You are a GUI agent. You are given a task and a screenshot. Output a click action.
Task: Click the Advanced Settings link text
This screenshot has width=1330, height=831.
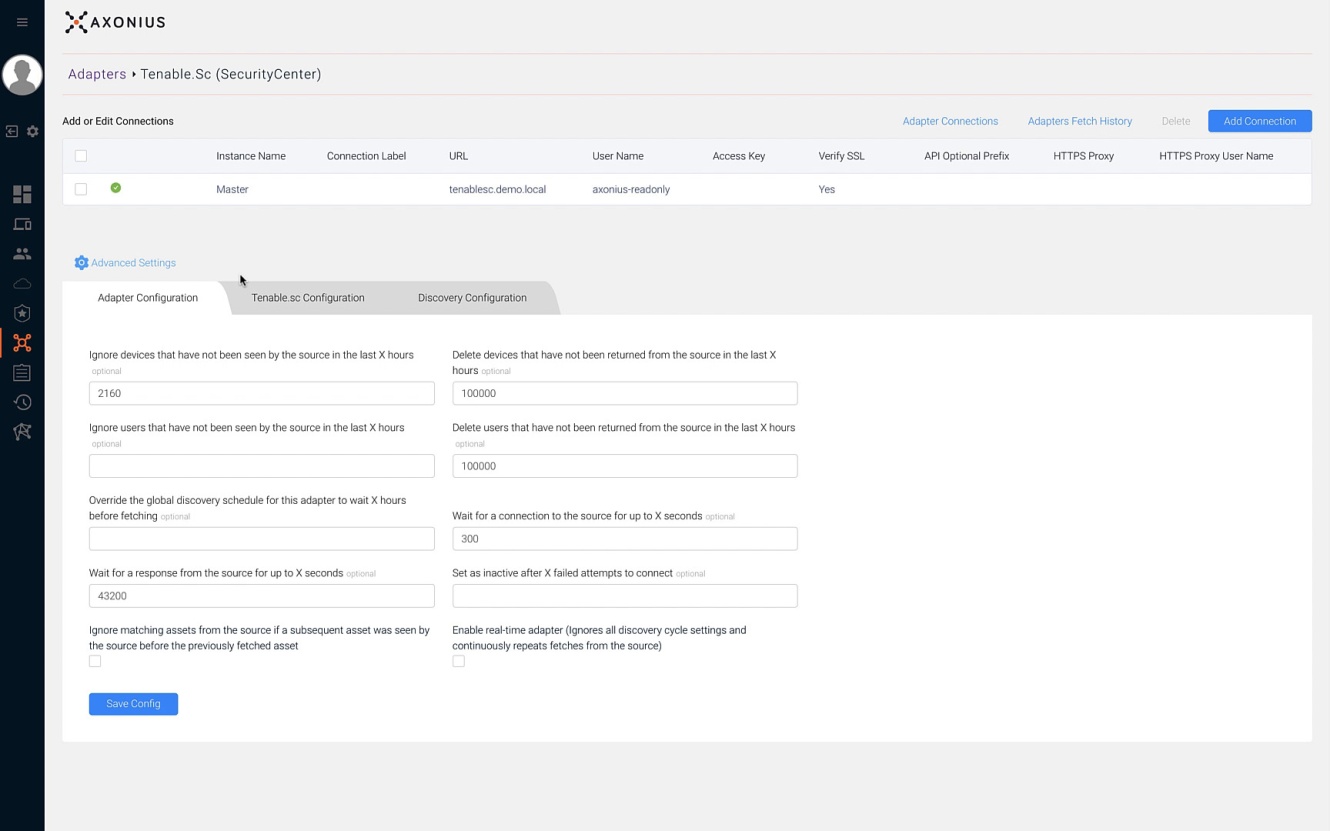[x=133, y=263]
